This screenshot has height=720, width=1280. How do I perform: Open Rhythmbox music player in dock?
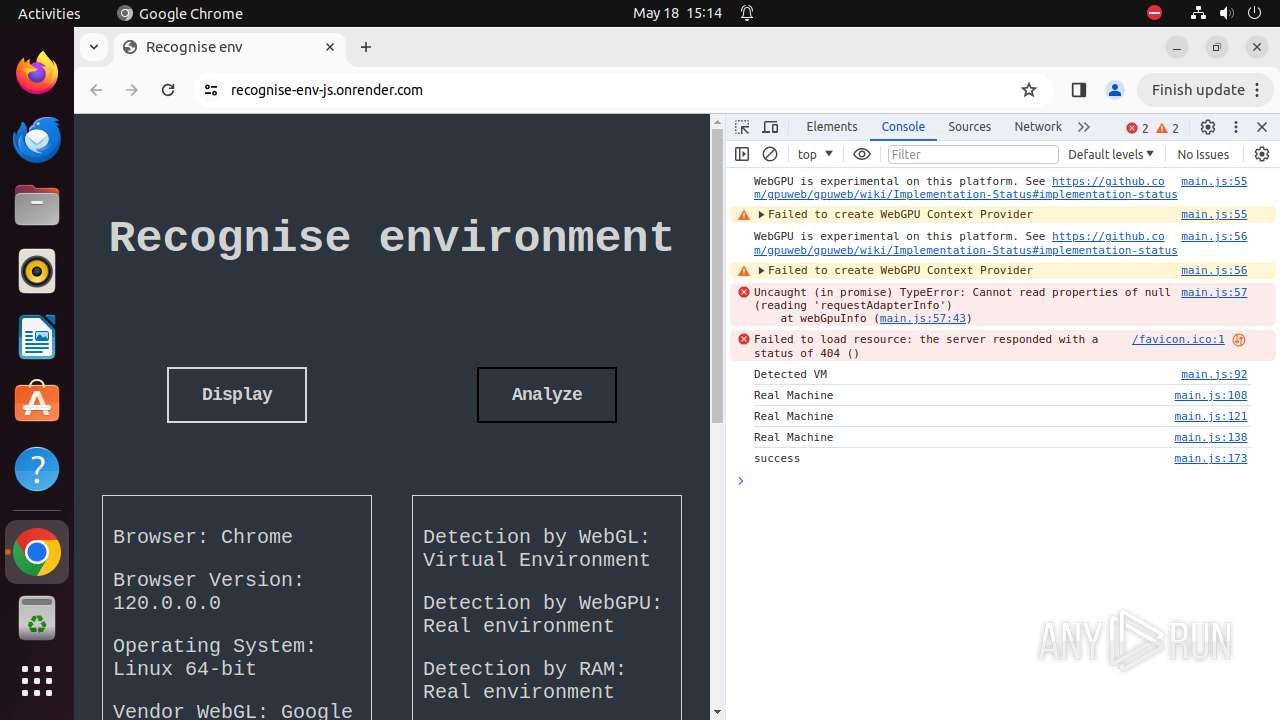[37, 271]
